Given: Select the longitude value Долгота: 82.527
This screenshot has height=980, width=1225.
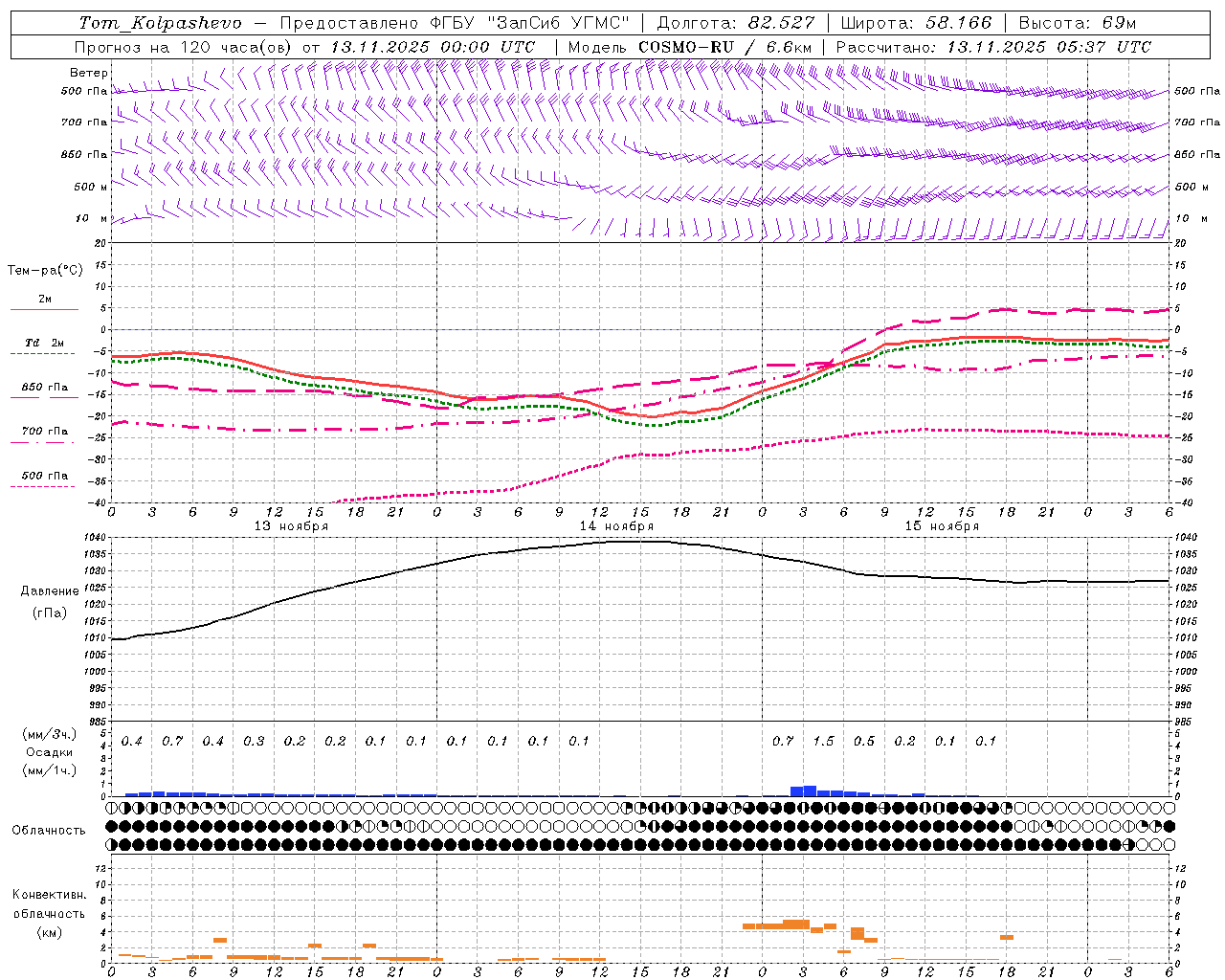Looking at the screenshot, I should 736,23.
